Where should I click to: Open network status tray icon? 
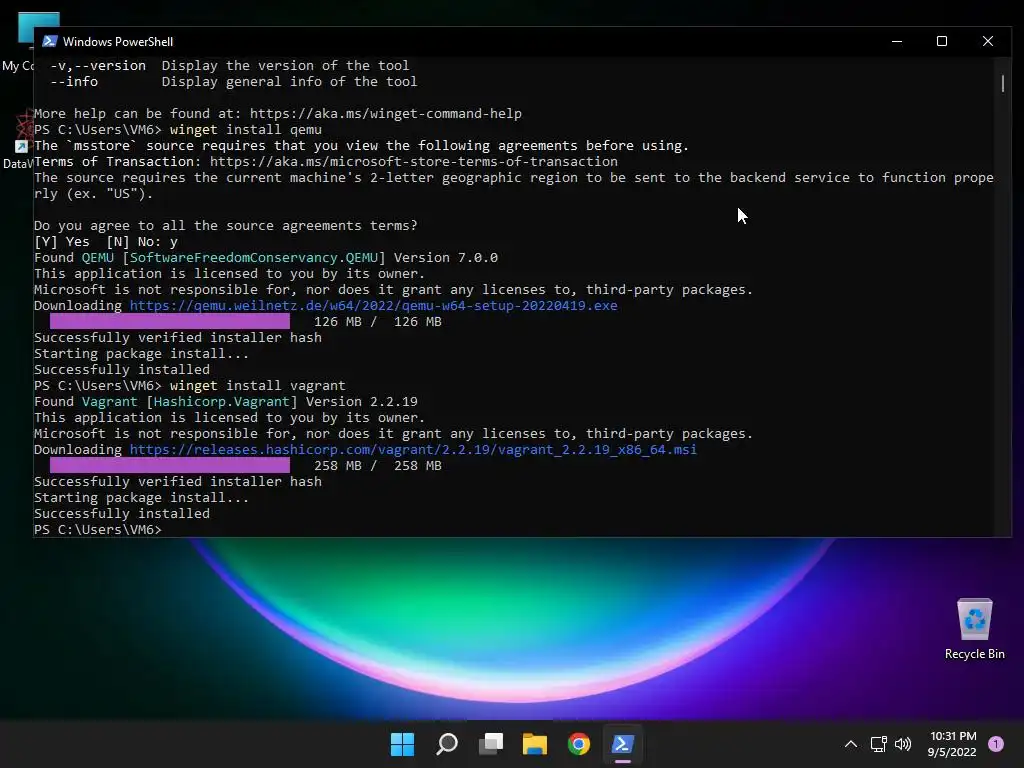878,744
